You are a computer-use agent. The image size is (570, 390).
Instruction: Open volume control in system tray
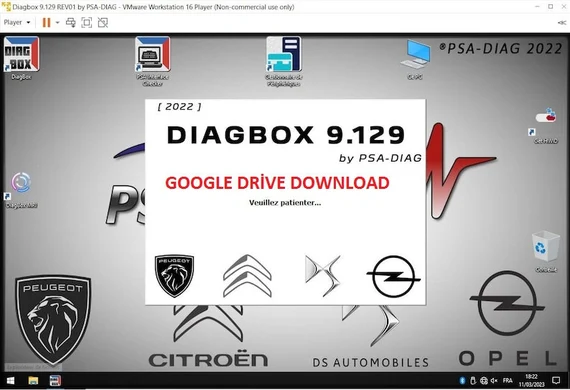coord(494,381)
